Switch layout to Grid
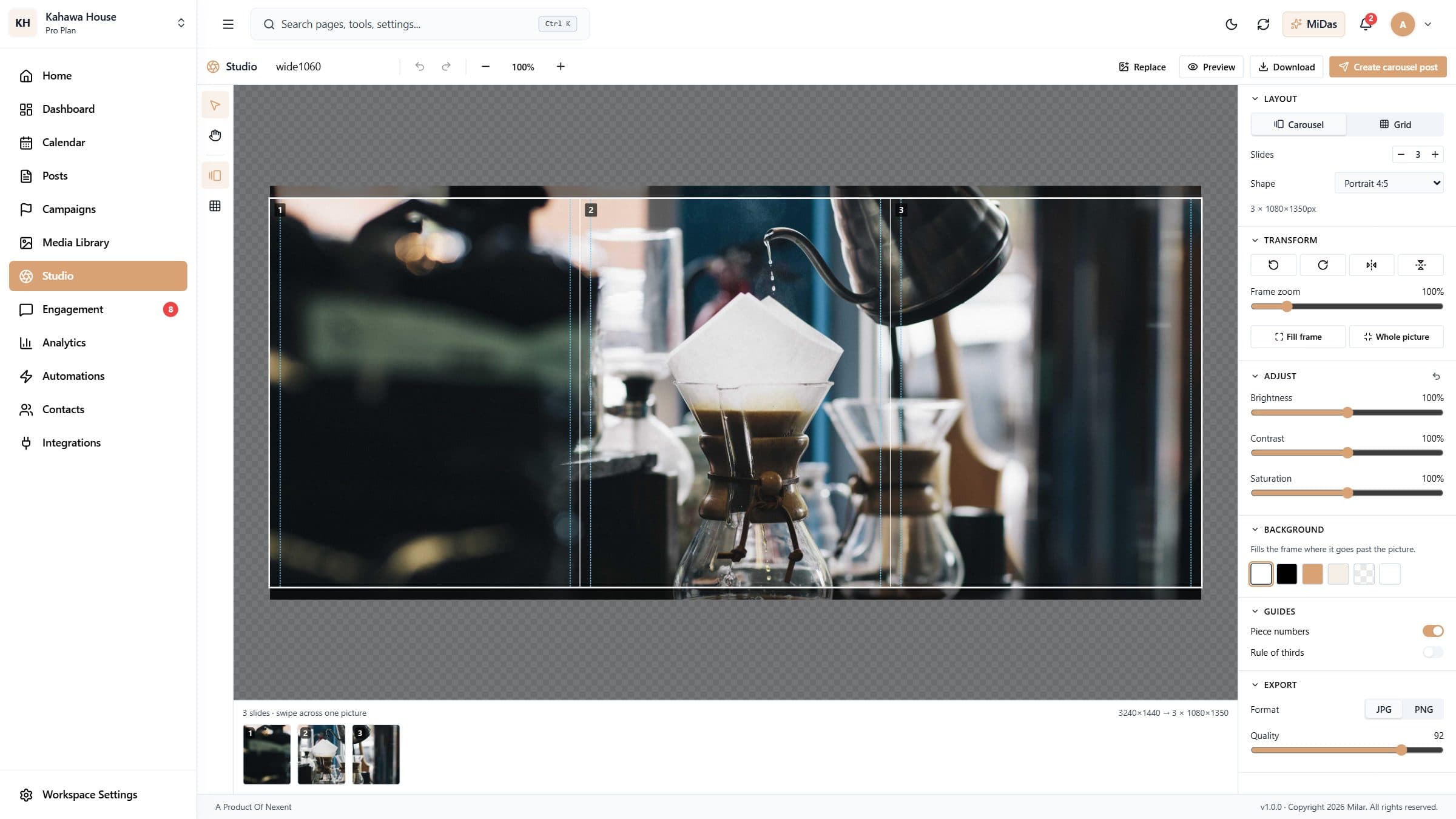Screen dimensions: 1456x819 (1395, 124)
